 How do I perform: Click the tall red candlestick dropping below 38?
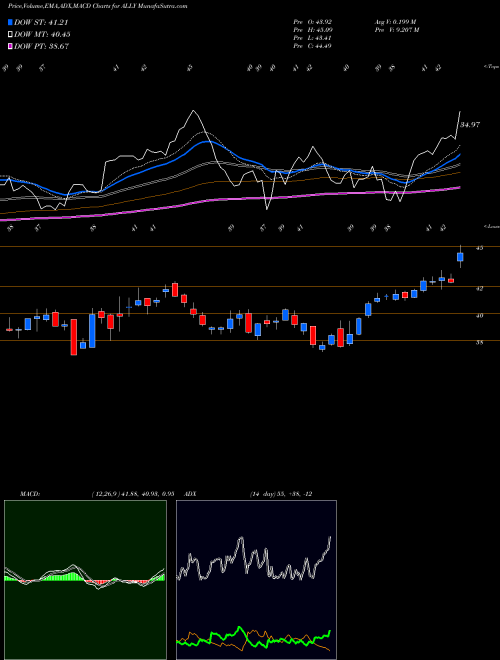(x=74, y=337)
